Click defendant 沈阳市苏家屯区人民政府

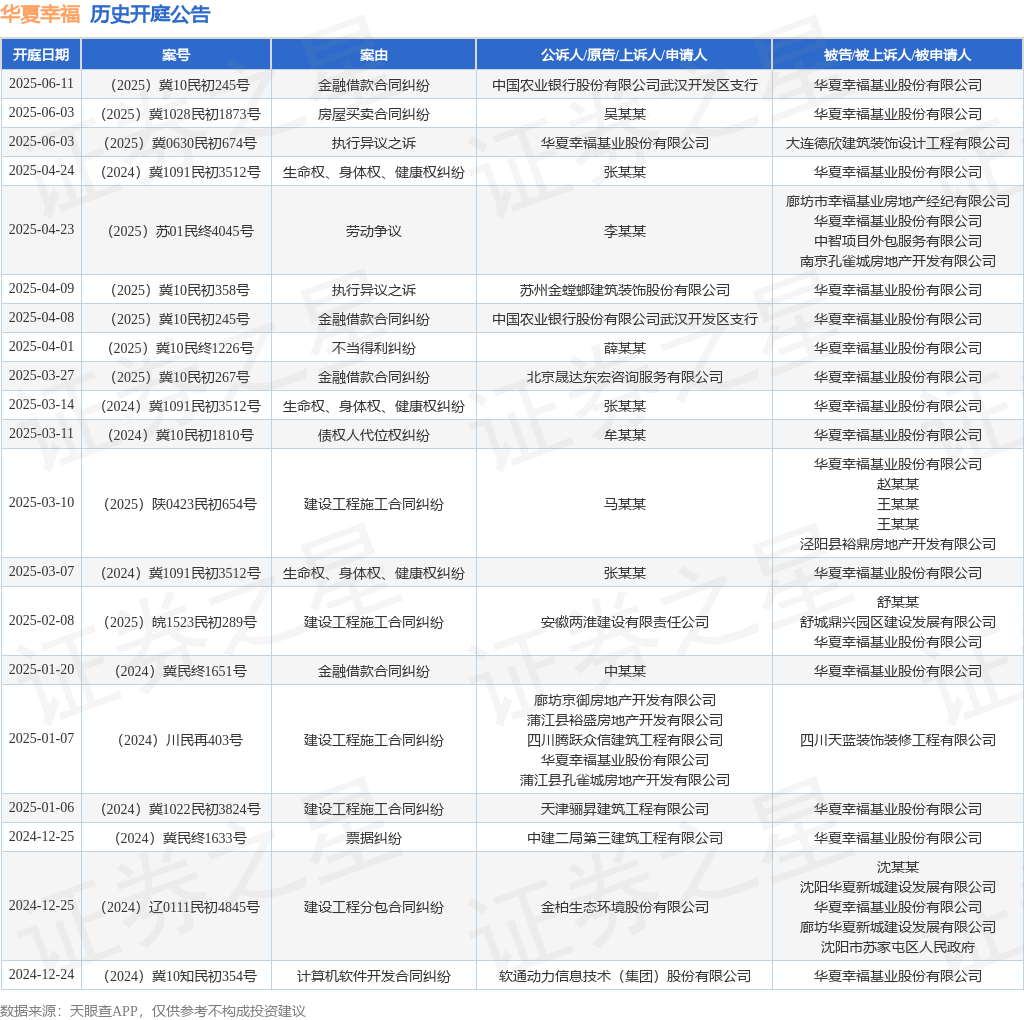pyautogui.click(x=897, y=948)
